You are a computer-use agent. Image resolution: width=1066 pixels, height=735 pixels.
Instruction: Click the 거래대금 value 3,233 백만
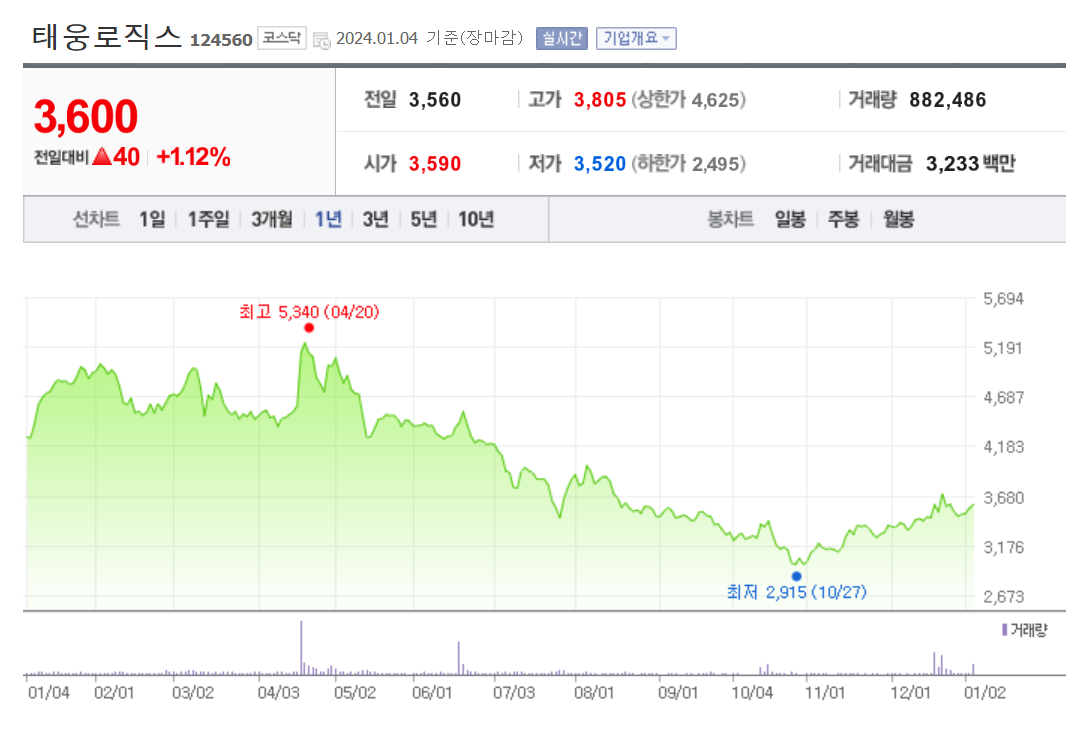(971, 164)
